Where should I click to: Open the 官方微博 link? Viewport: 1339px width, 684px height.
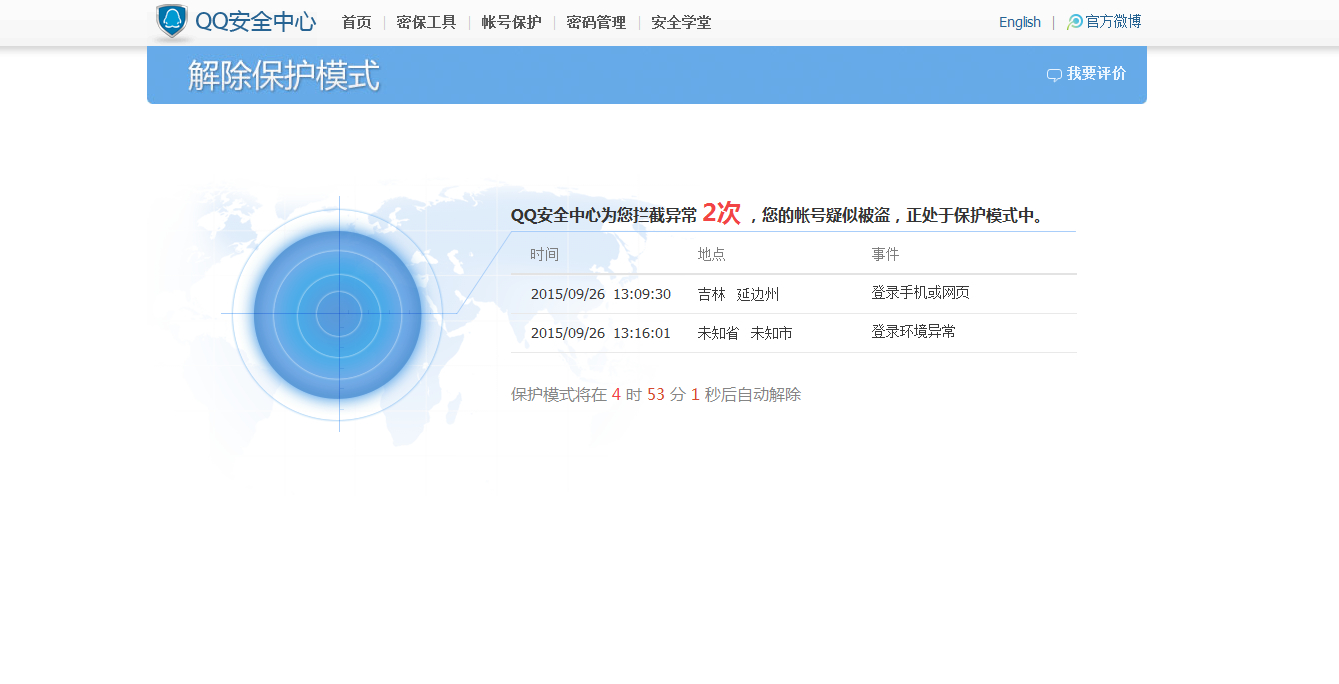pos(1113,22)
